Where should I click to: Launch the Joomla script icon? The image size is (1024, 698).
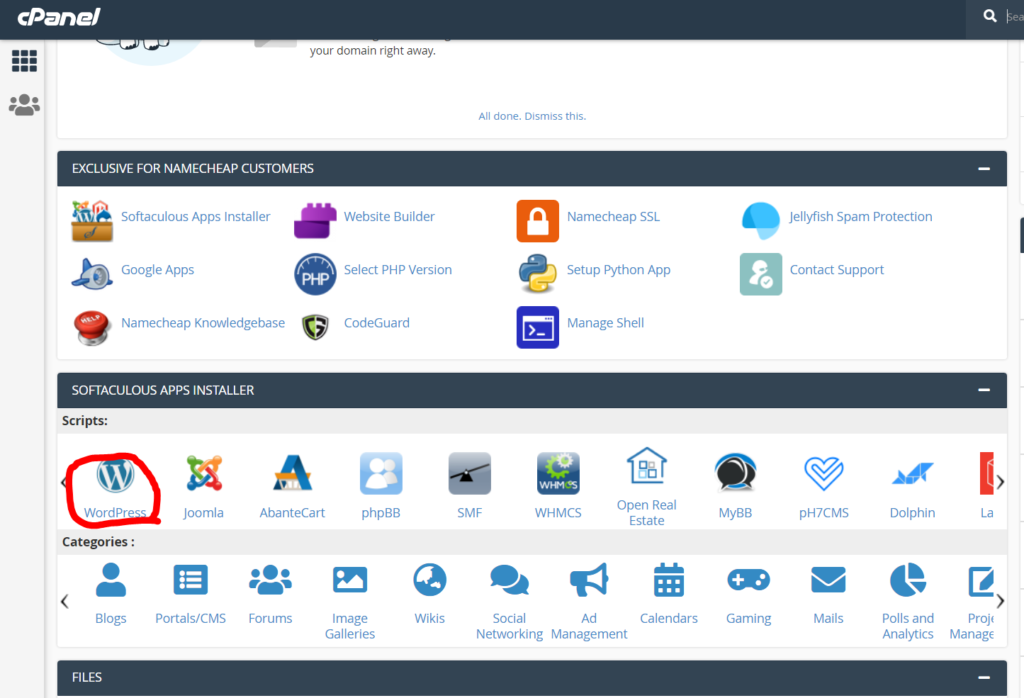click(204, 473)
